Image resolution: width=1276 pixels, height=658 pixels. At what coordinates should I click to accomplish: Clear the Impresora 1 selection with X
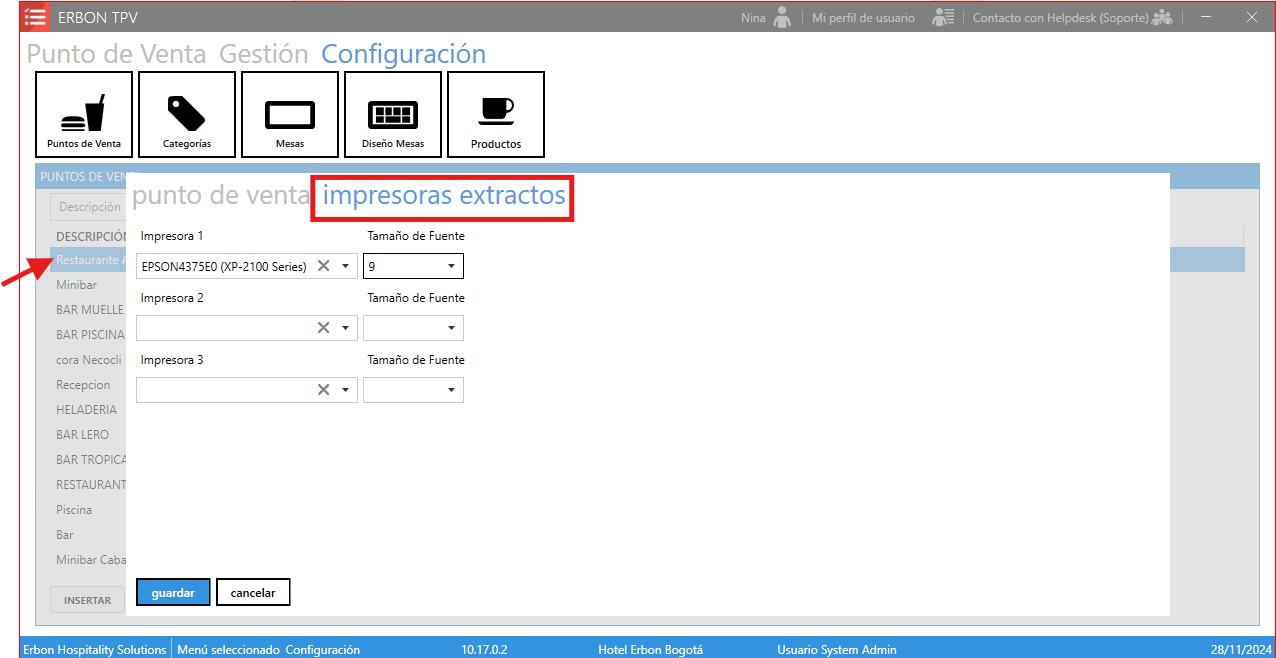(x=323, y=266)
